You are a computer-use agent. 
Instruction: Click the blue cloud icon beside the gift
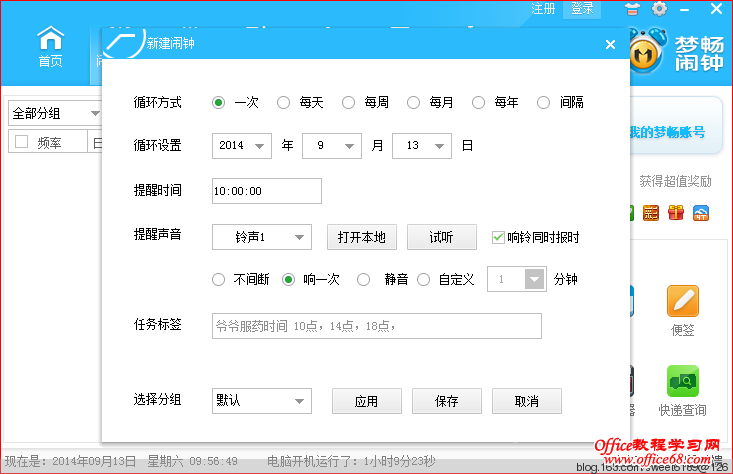click(x=701, y=212)
